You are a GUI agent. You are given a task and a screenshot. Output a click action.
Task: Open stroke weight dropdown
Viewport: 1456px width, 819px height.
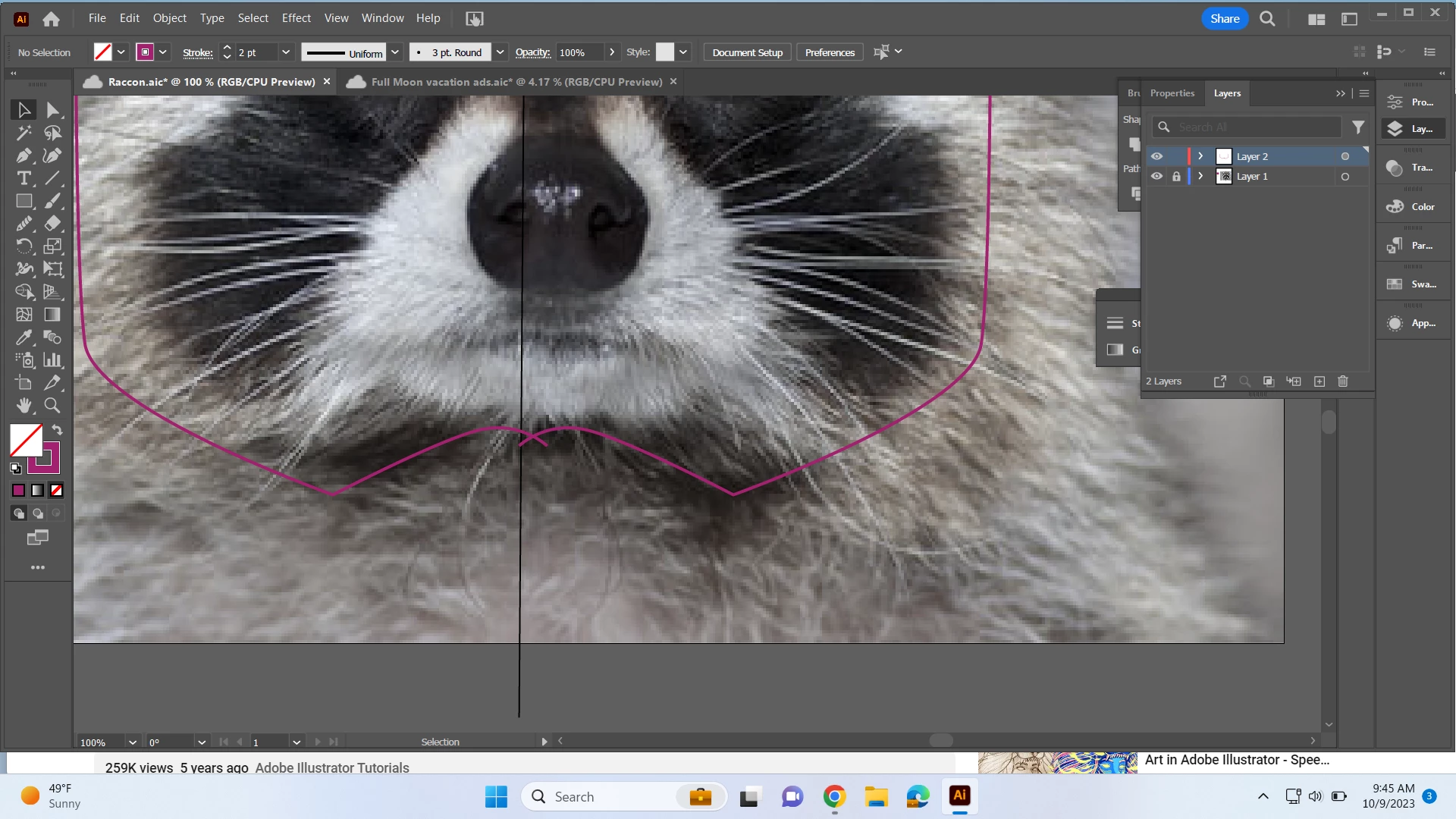click(286, 52)
